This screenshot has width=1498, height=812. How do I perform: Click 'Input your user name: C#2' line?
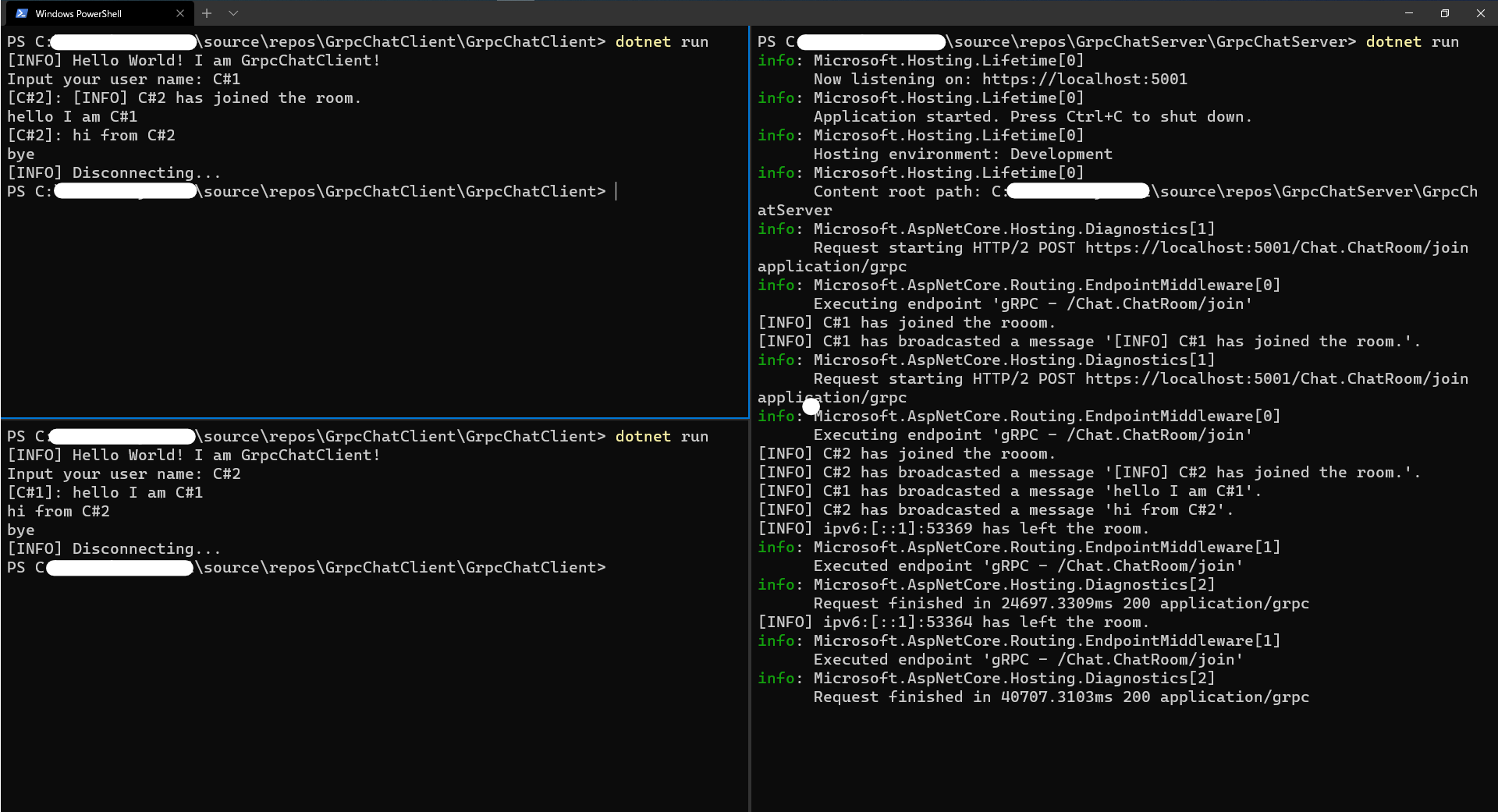(124, 474)
